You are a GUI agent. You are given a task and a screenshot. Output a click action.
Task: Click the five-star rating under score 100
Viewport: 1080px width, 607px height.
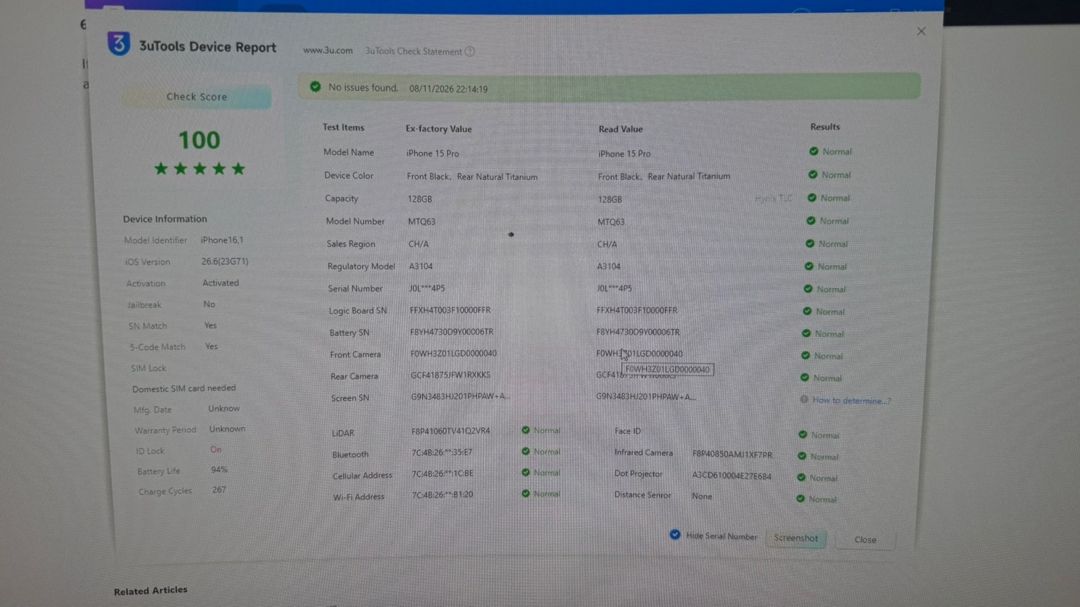click(x=200, y=169)
